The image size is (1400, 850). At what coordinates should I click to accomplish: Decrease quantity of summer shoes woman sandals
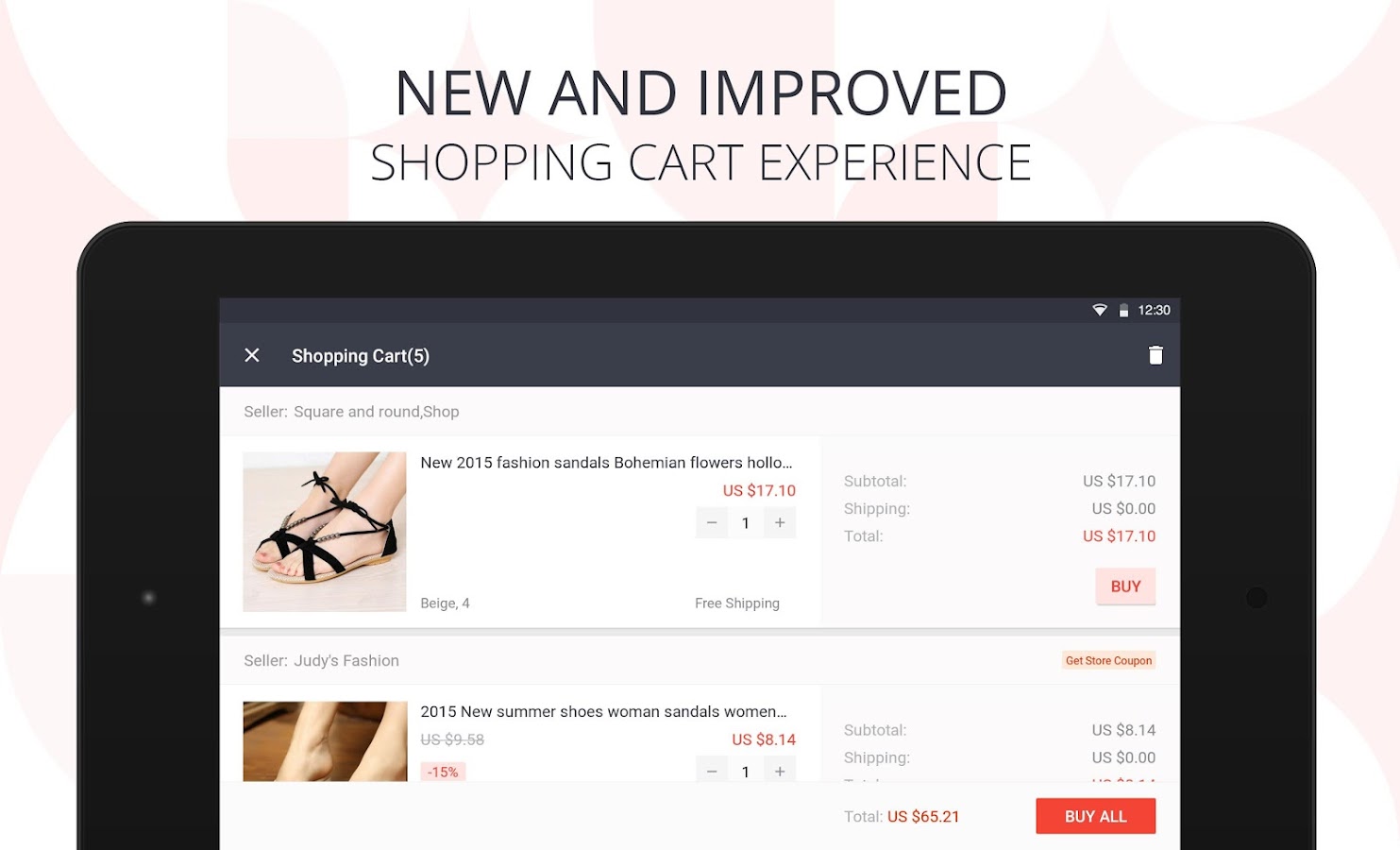point(712,770)
